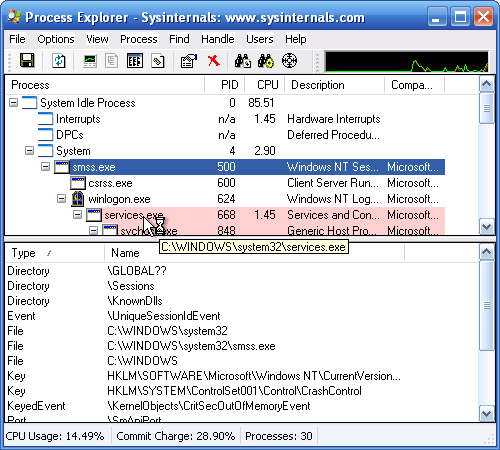The width and height of the screenshot is (500, 450).
Task: Sort by the Process column header
Action: click(105, 85)
